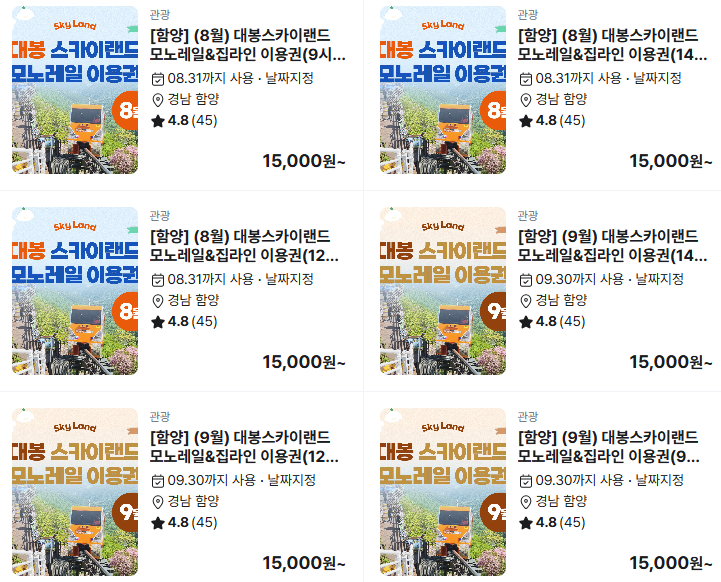Click location pin on 8월 이용권(12 listing
Screen dimensions: 721x582
point(158,301)
